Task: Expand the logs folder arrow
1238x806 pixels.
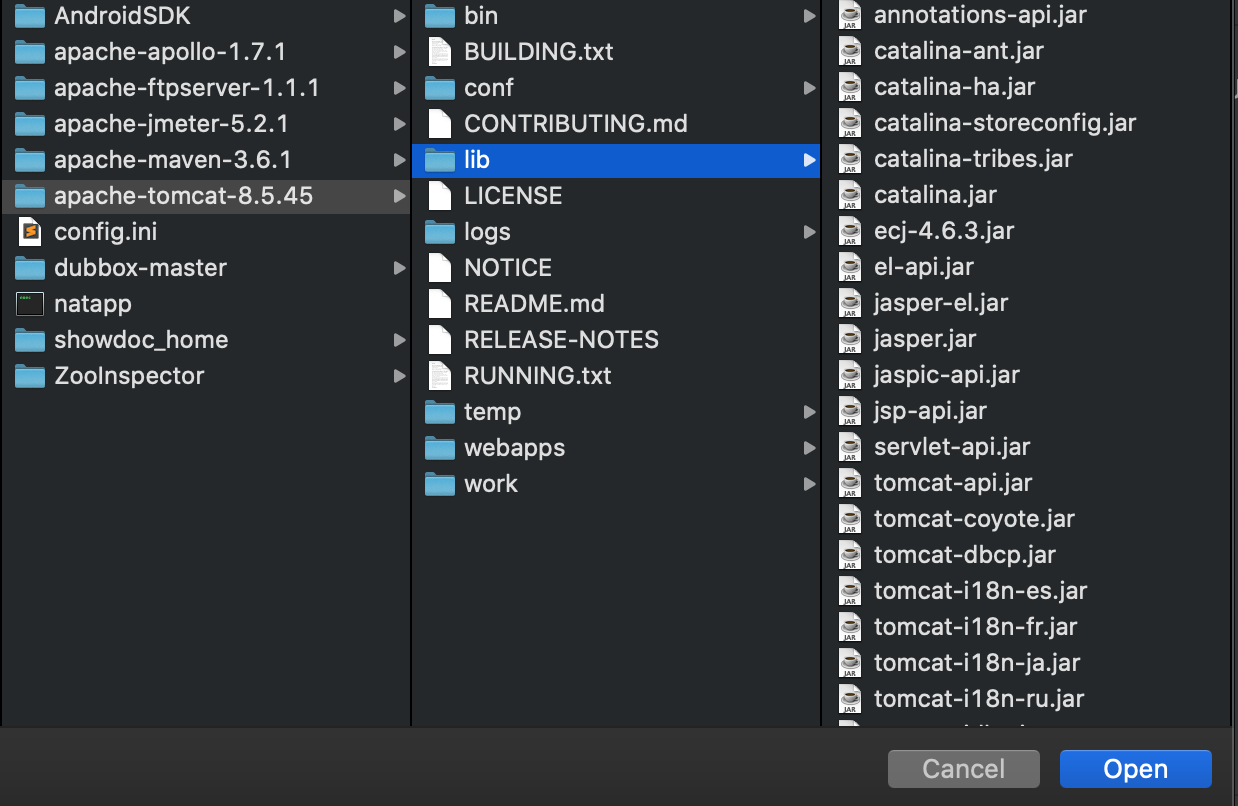Action: click(x=809, y=232)
